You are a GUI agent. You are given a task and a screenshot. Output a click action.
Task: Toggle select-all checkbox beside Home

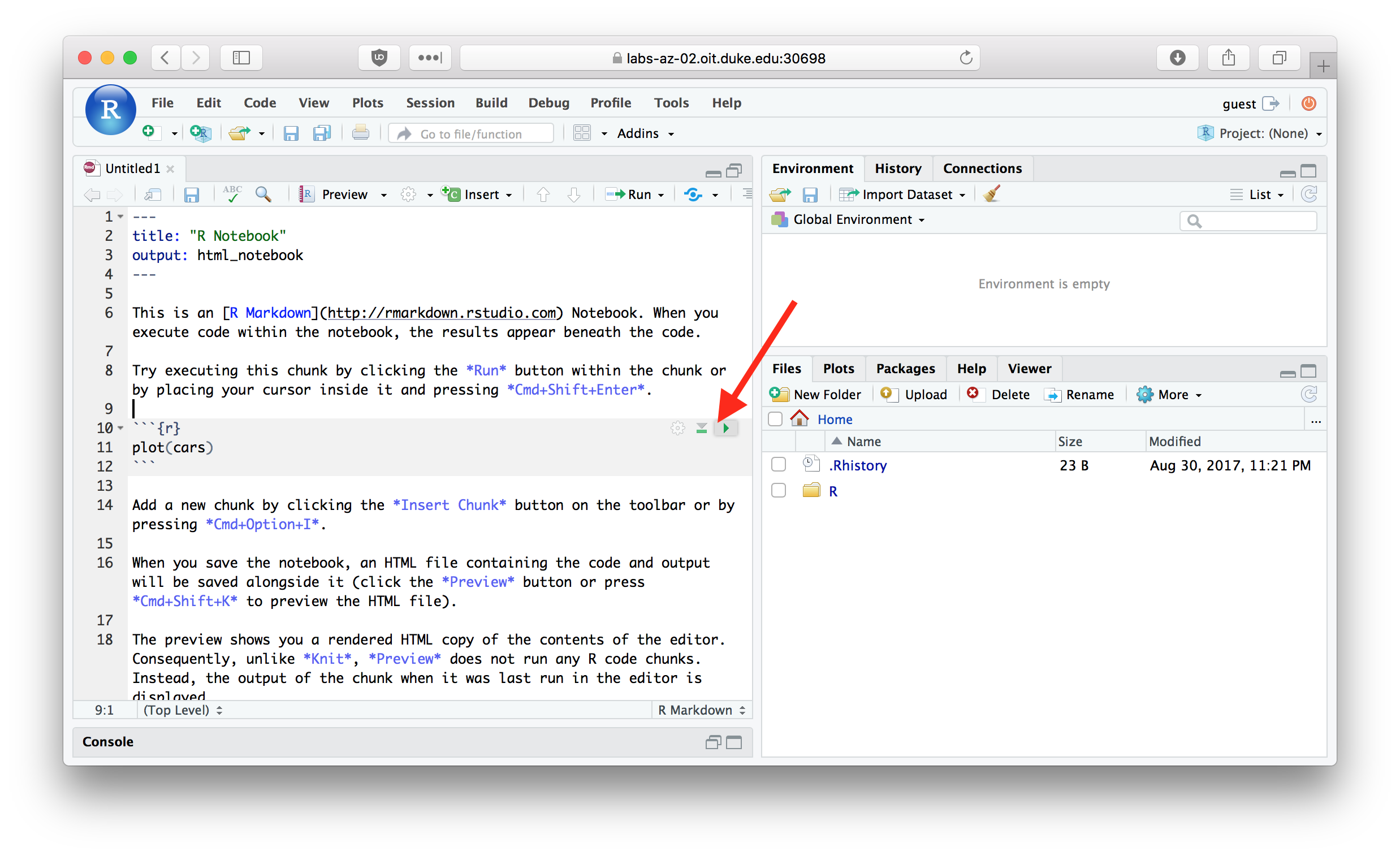(x=775, y=419)
